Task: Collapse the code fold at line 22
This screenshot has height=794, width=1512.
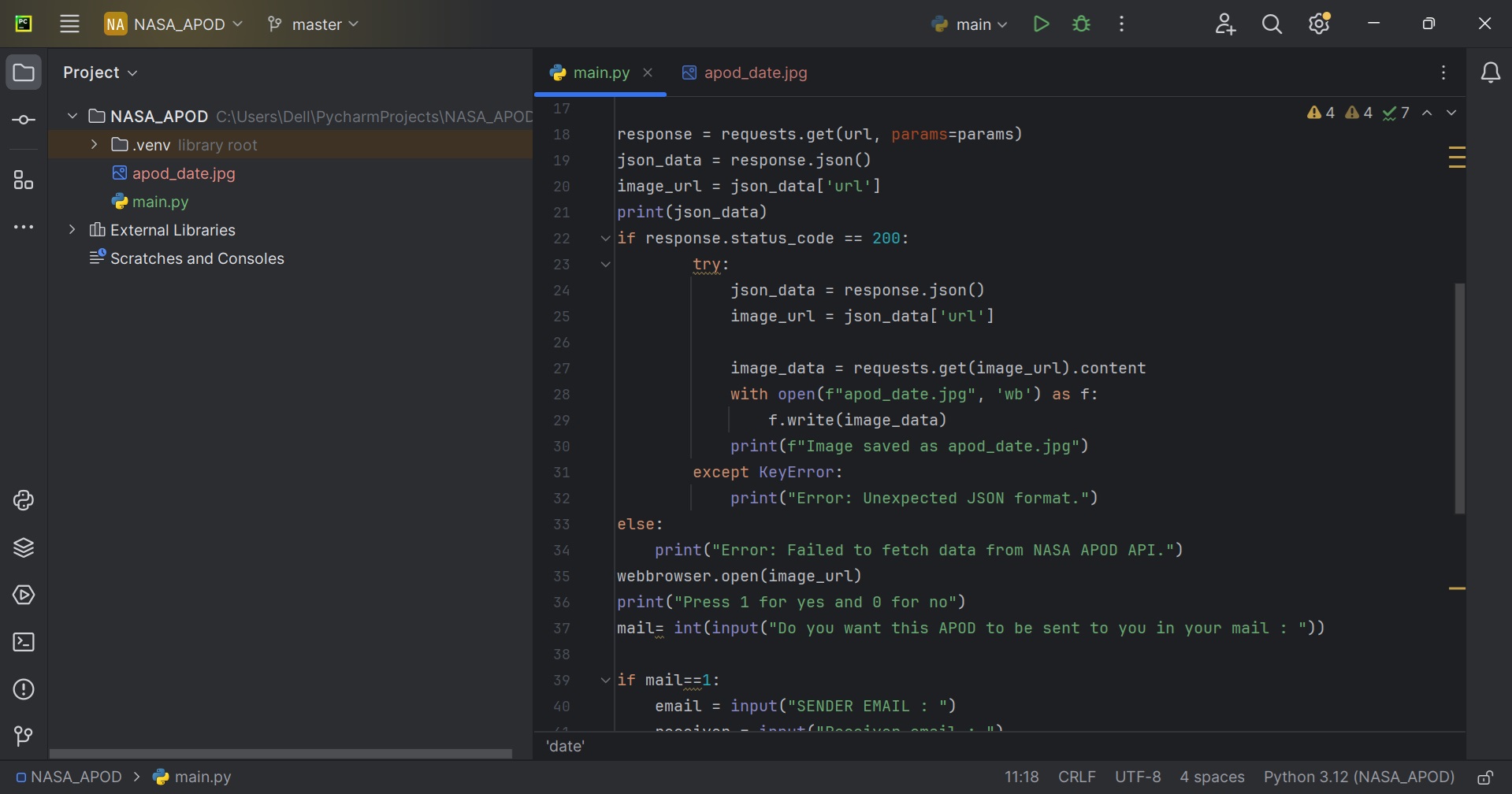Action: 605,239
